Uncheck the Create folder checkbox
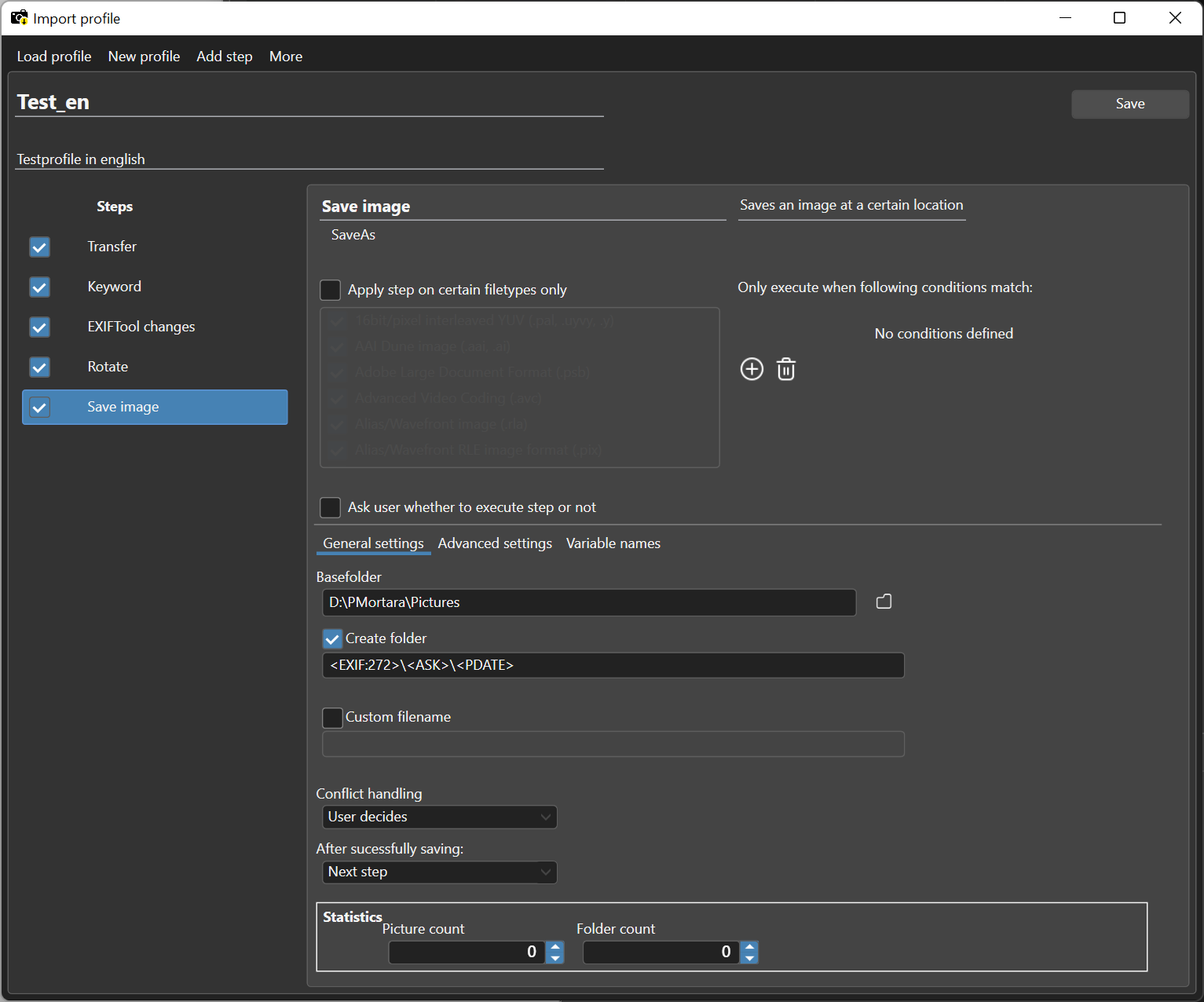 (x=332, y=638)
